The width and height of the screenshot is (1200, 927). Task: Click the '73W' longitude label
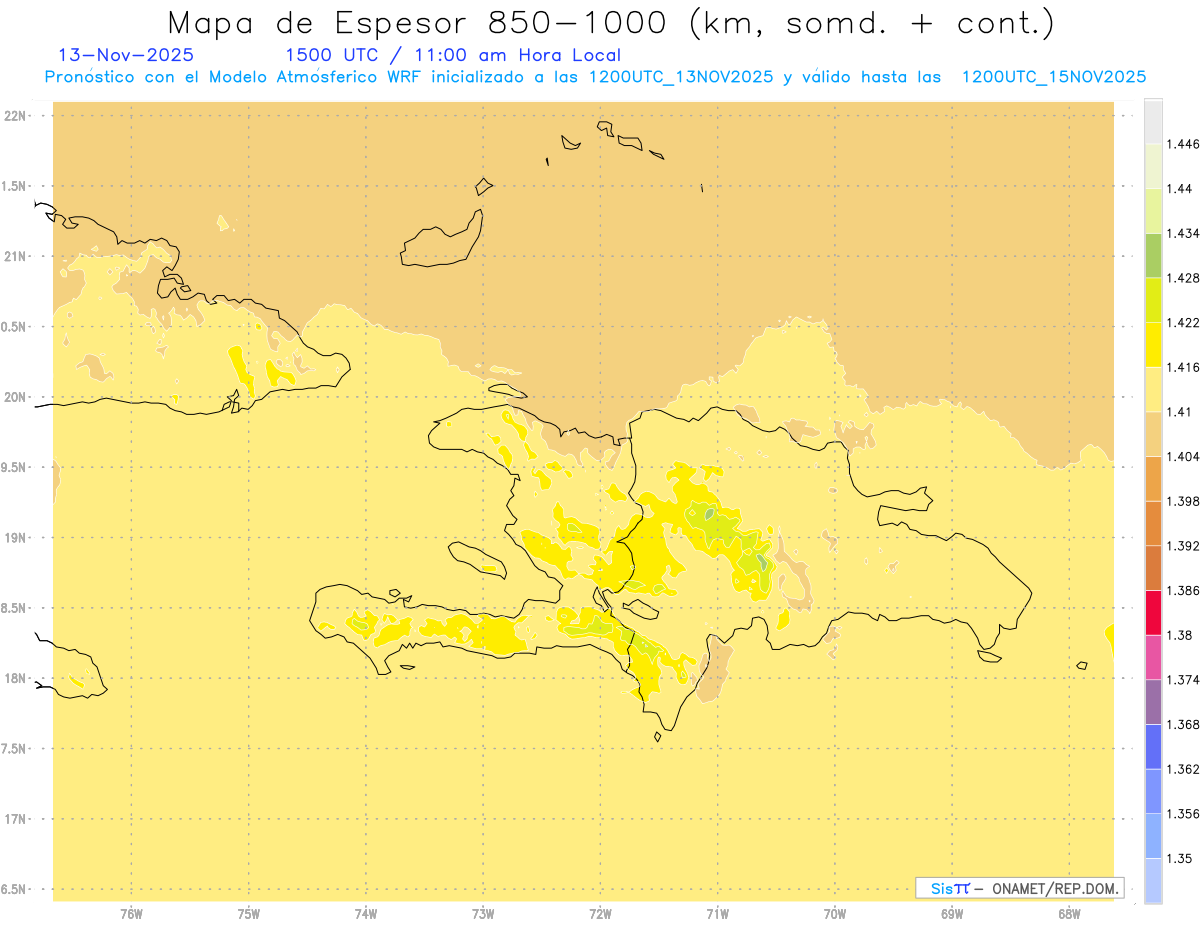tap(483, 914)
